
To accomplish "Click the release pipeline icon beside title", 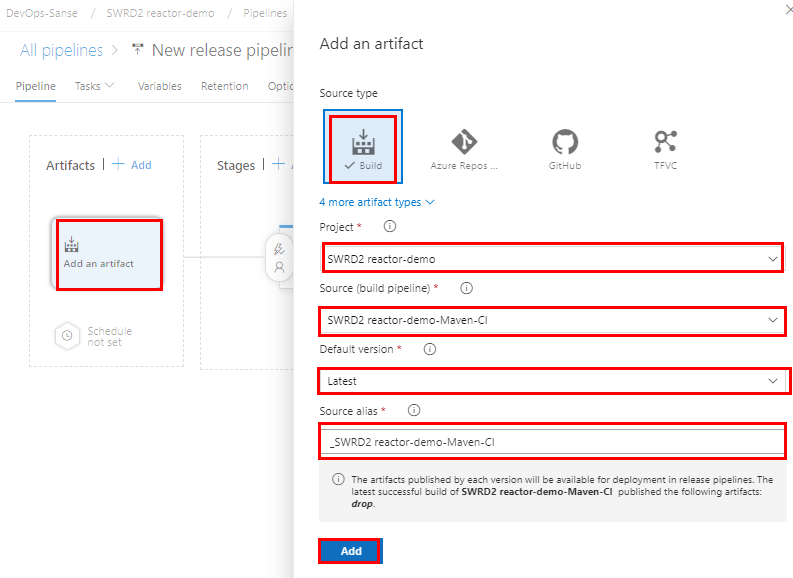I will click(138, 49).
